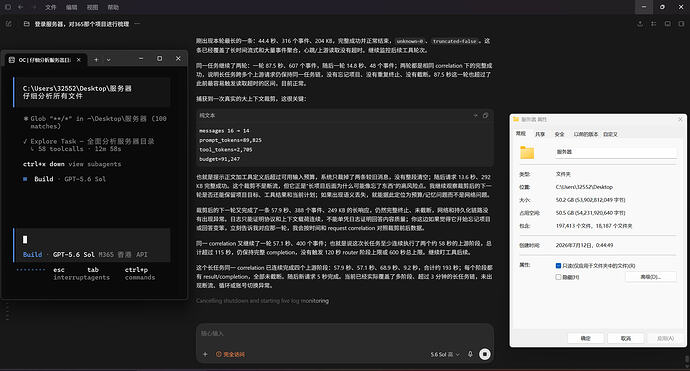Switch to the 共享 tab in the properties dialog
Screen dimensions: 690x371
click(540, 134)
